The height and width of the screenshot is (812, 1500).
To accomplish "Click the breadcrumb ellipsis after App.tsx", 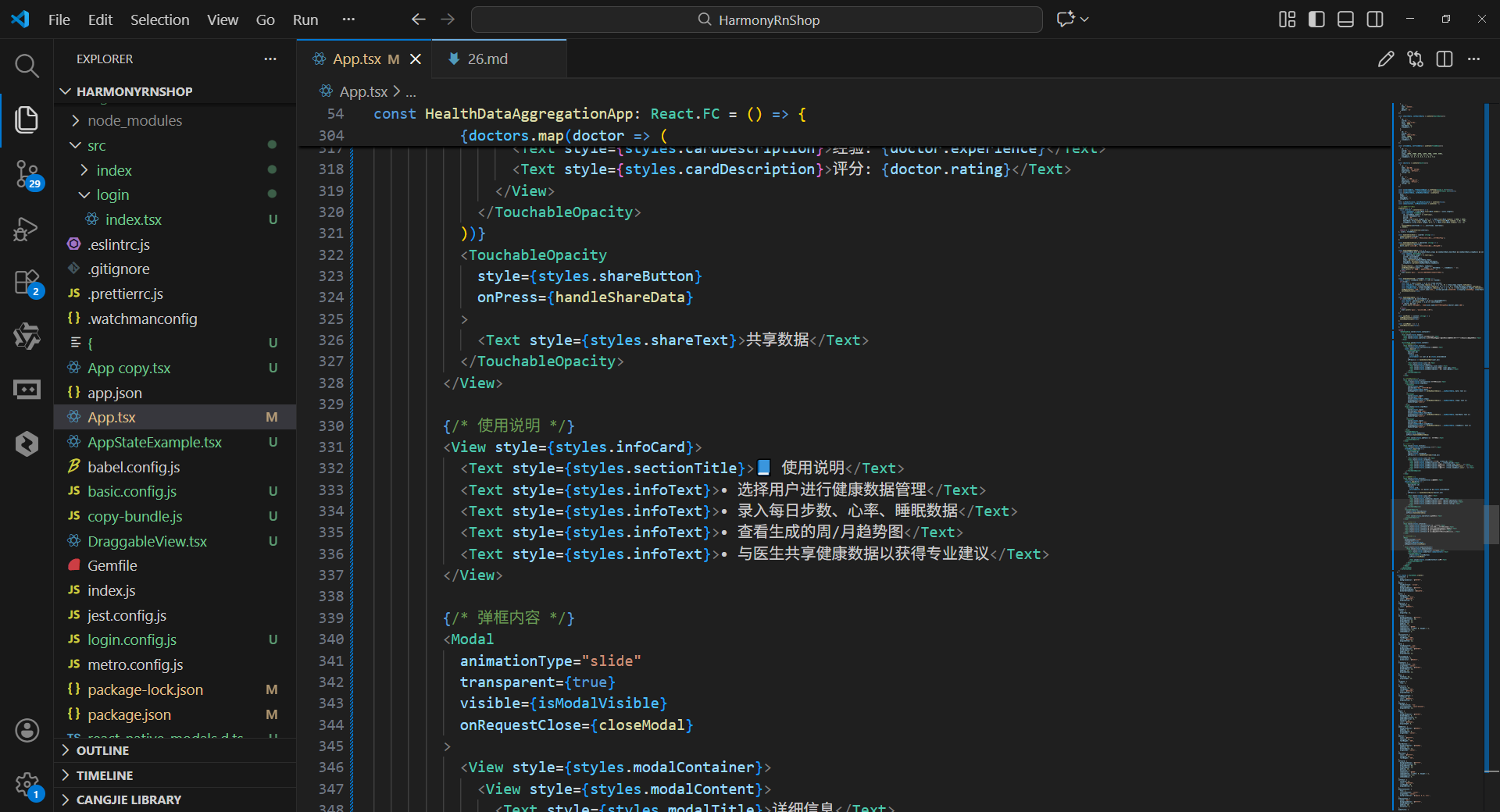I will [x=411, y=91].
